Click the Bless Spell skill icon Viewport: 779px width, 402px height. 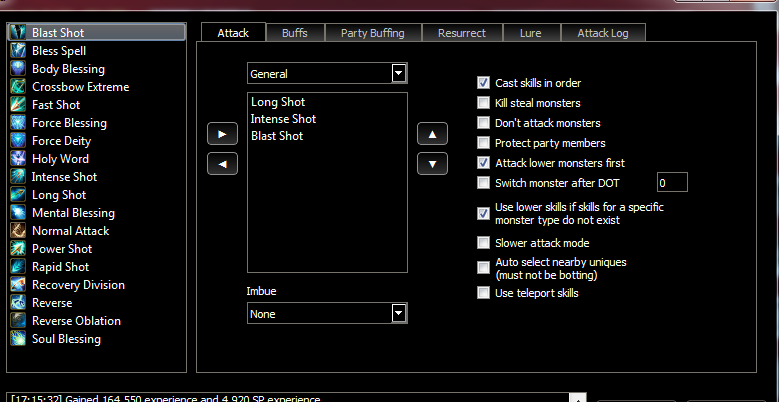point(18,51)
